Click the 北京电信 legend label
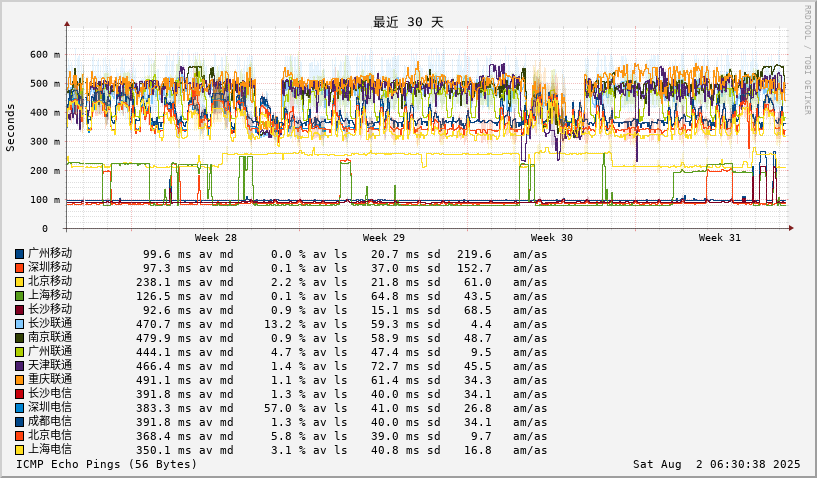The width and height of the screenshot is (817, 478). coord(50,436)
